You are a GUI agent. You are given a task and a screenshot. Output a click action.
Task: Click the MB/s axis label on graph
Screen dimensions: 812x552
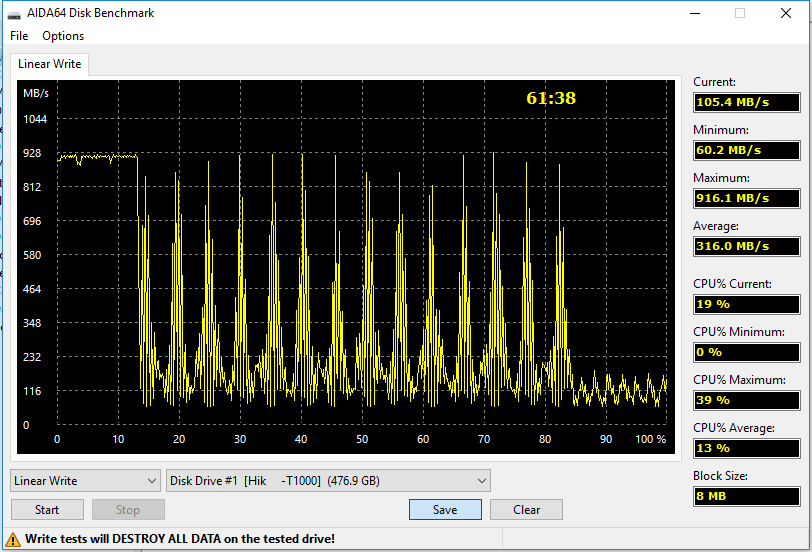(36, 93)
